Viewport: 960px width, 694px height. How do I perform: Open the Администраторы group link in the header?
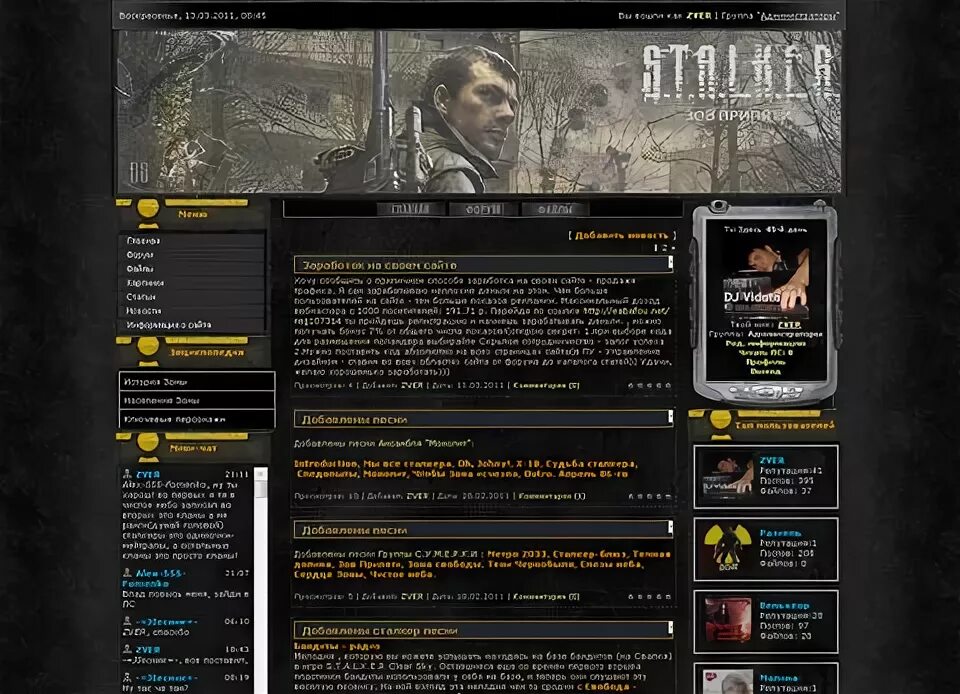(798, 16)
